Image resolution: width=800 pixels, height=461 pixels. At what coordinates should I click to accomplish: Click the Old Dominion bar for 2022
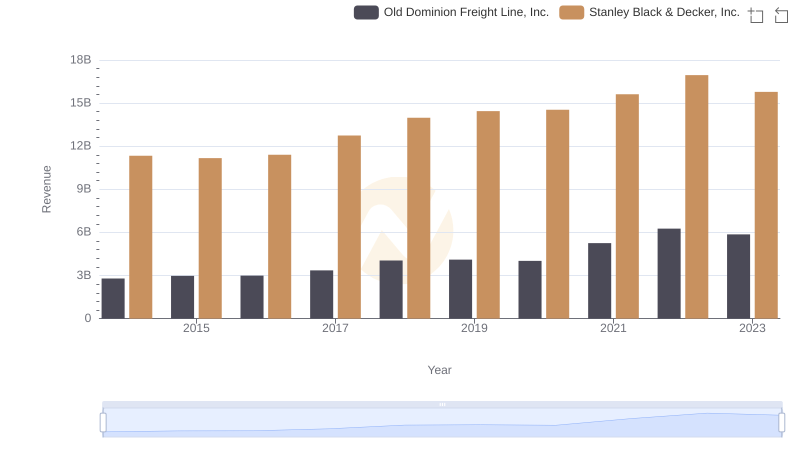(x=669, y=273)
